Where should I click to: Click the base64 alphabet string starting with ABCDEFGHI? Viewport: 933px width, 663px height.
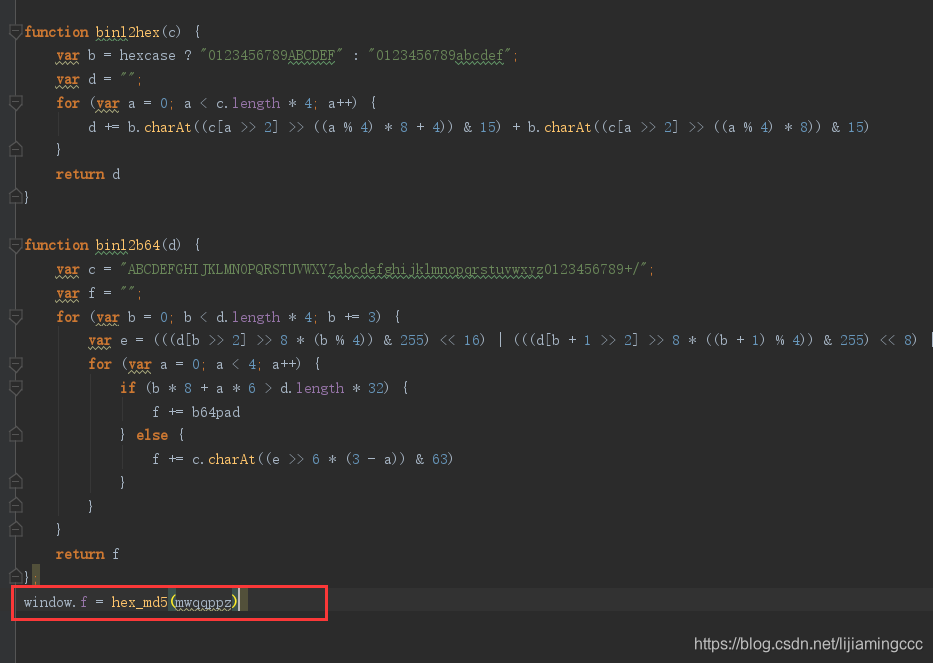384,269
